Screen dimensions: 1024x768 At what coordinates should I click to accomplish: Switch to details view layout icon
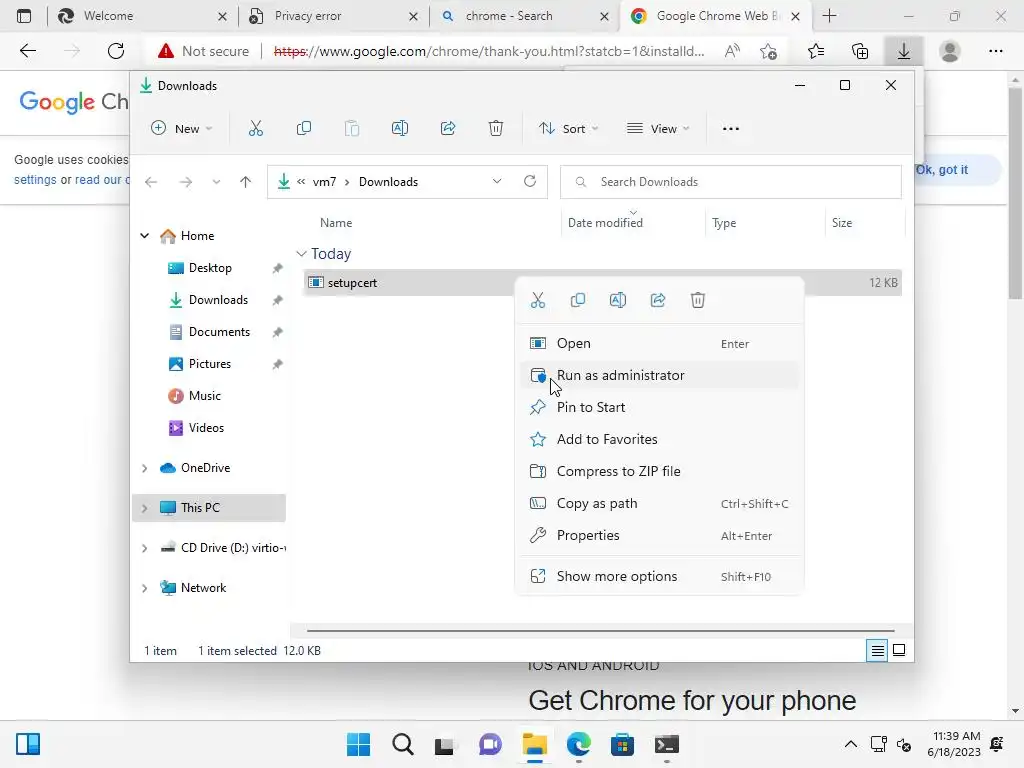pyautogui.click(x=877, y=650)
